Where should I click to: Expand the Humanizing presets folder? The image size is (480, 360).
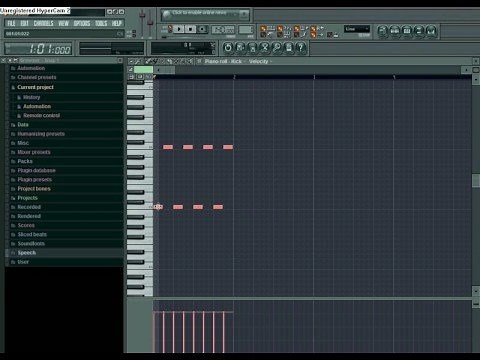(41, 134)
